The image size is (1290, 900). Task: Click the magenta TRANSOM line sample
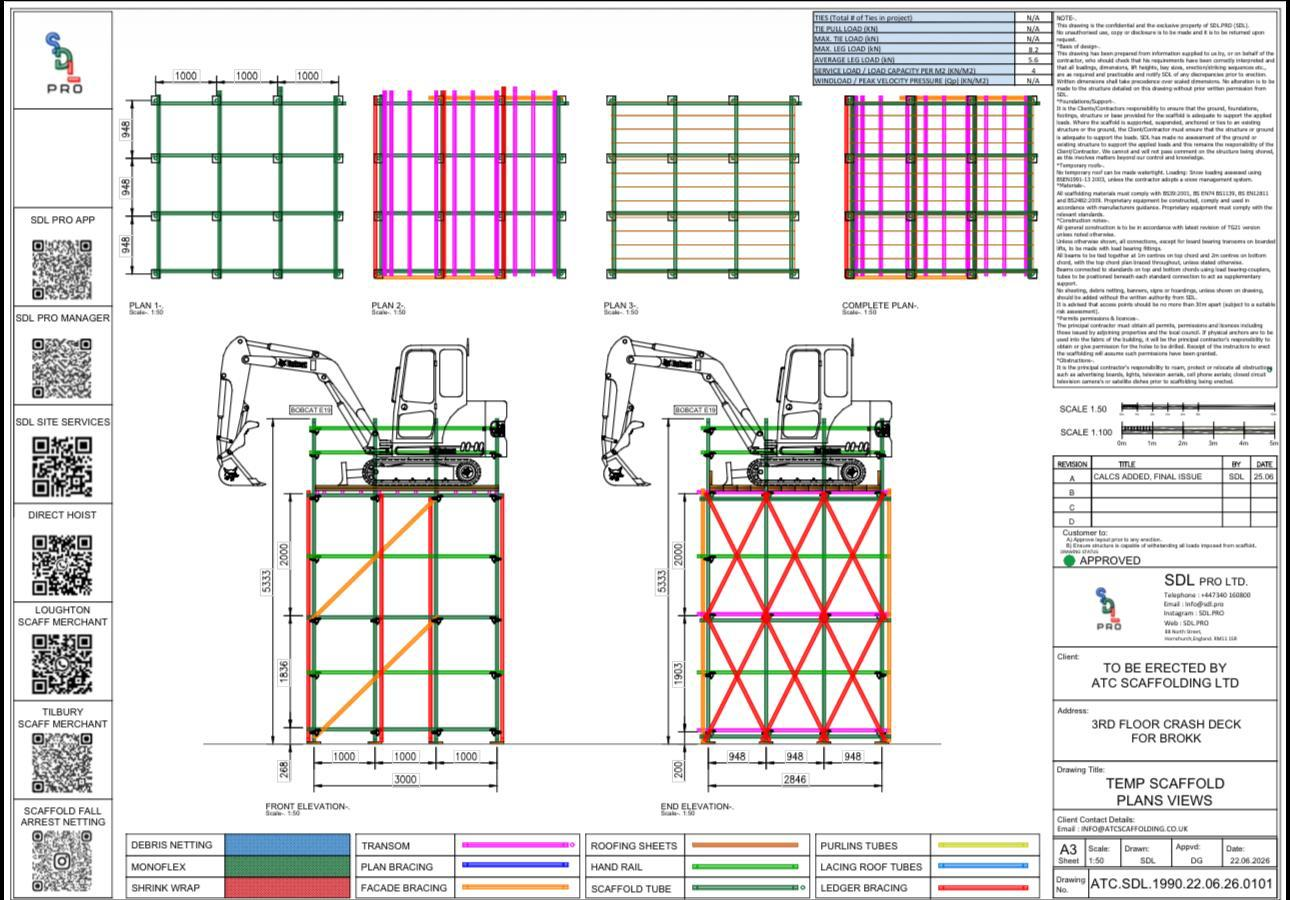coord(518,845)
